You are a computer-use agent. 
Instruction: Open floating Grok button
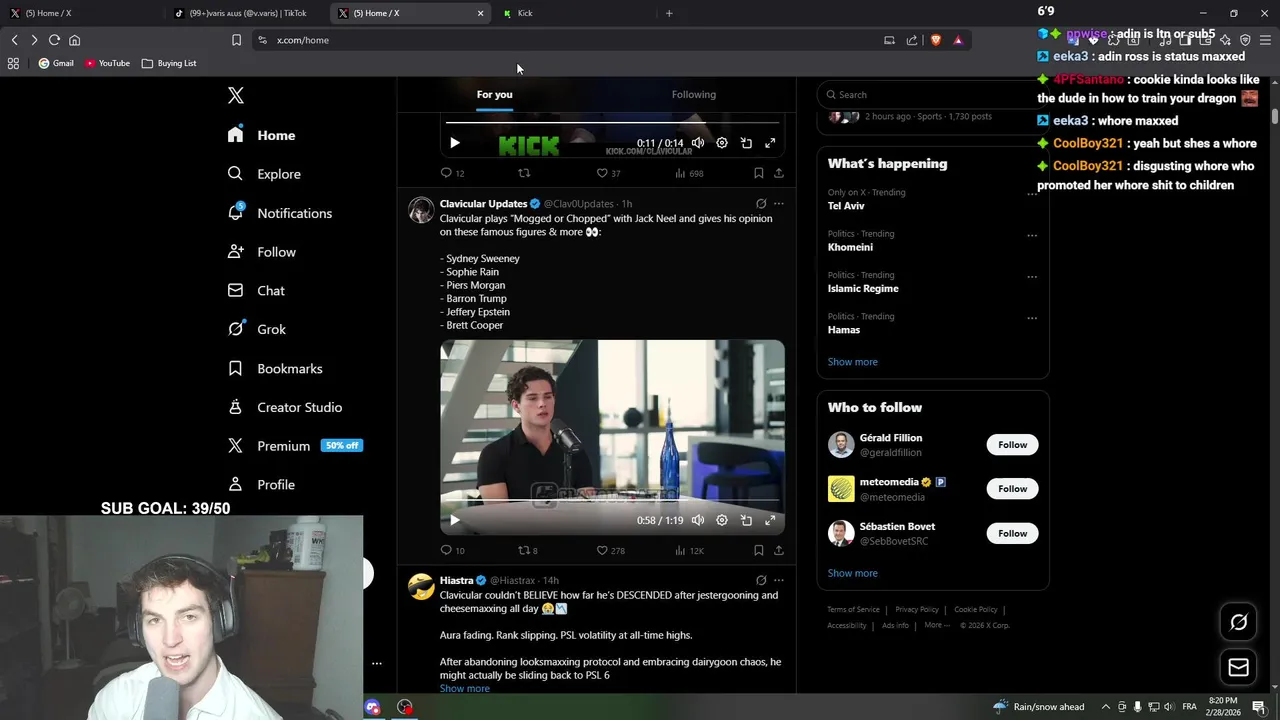click(1238, 622)
